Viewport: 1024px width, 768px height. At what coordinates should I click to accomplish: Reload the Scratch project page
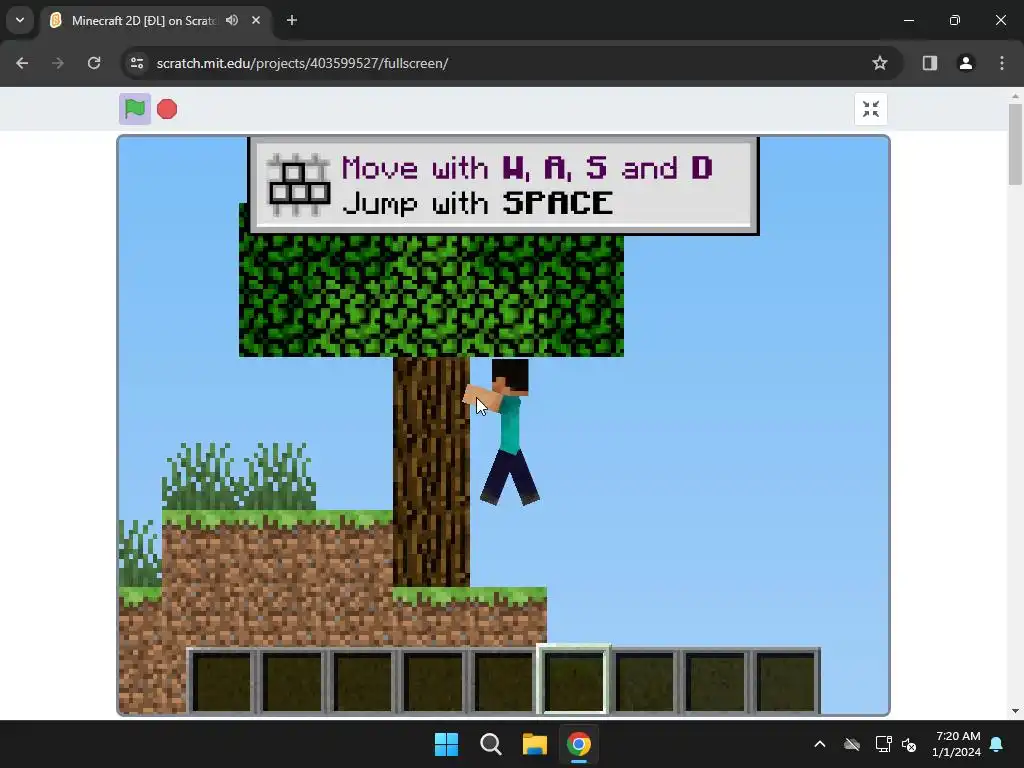pyautogui.click(x=94, y=63)
